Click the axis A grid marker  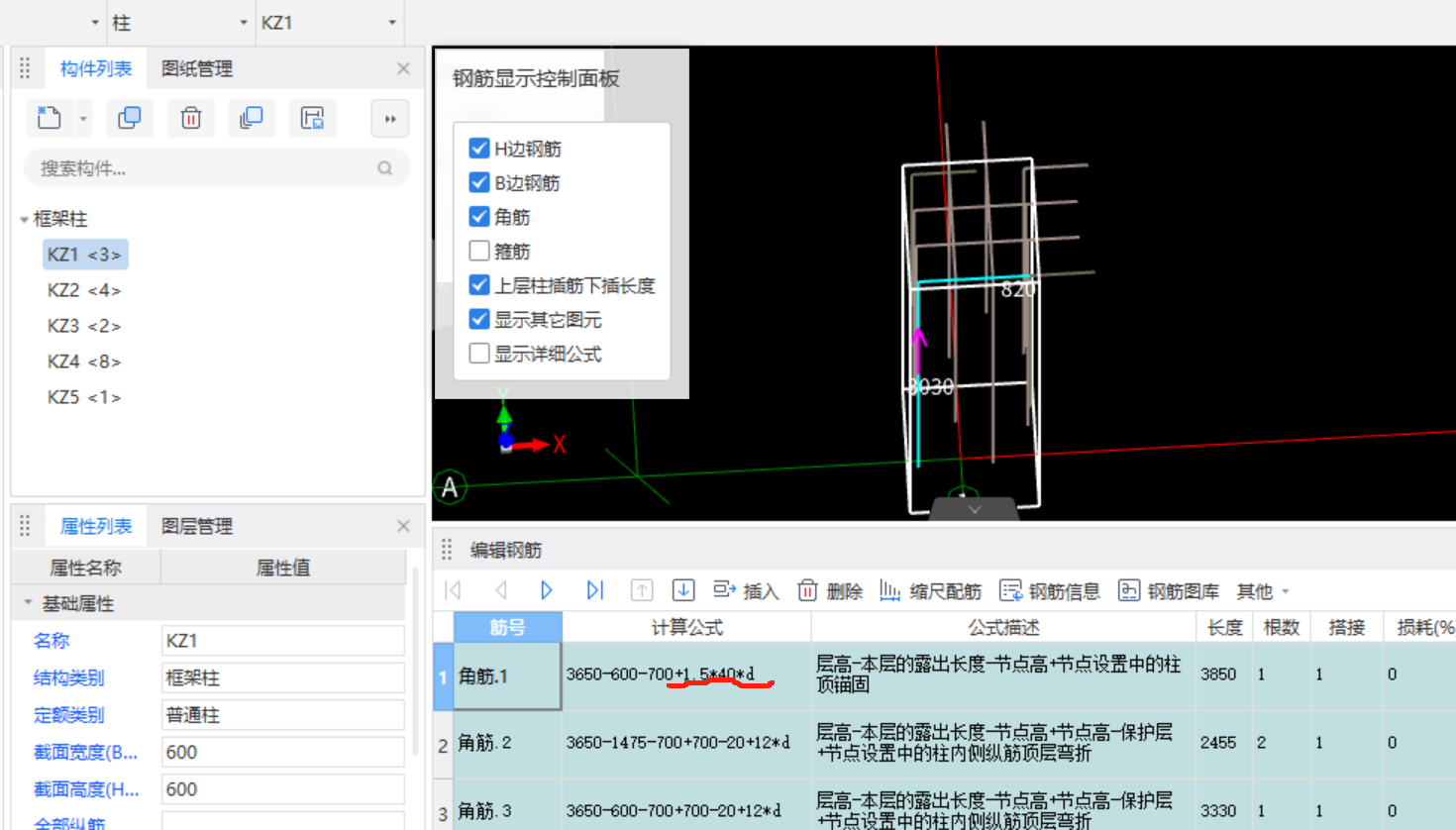point(450,486)
